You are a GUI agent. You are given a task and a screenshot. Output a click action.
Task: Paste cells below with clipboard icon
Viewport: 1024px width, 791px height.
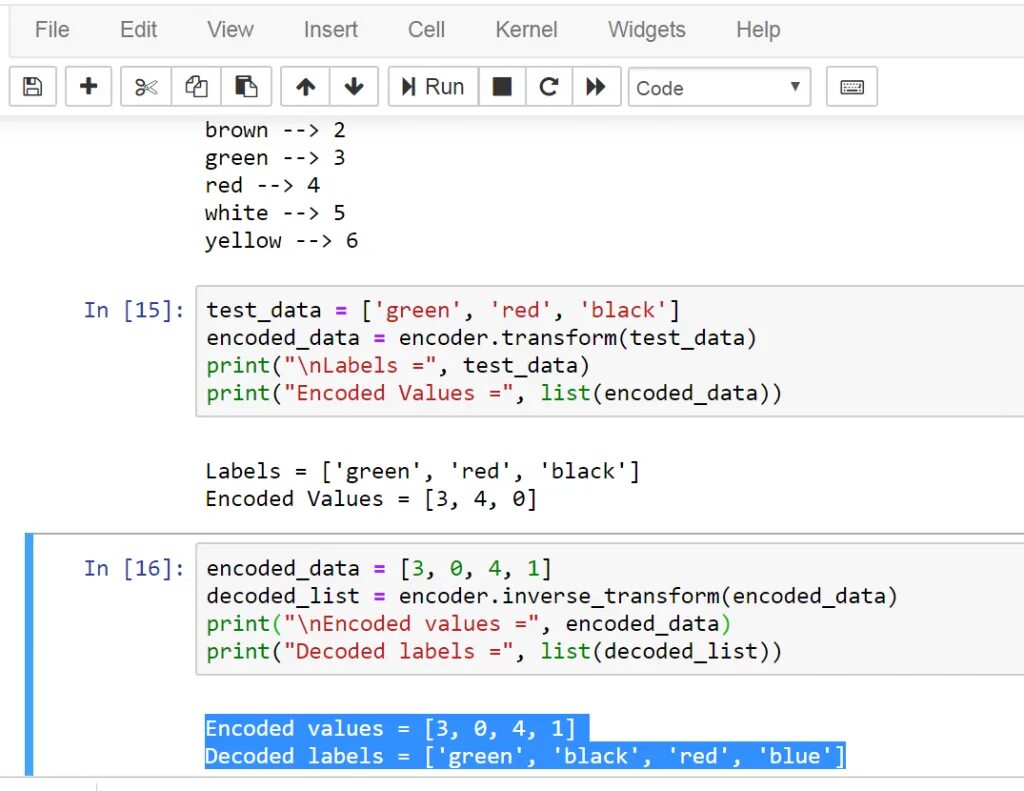click(x=246, y=86)
